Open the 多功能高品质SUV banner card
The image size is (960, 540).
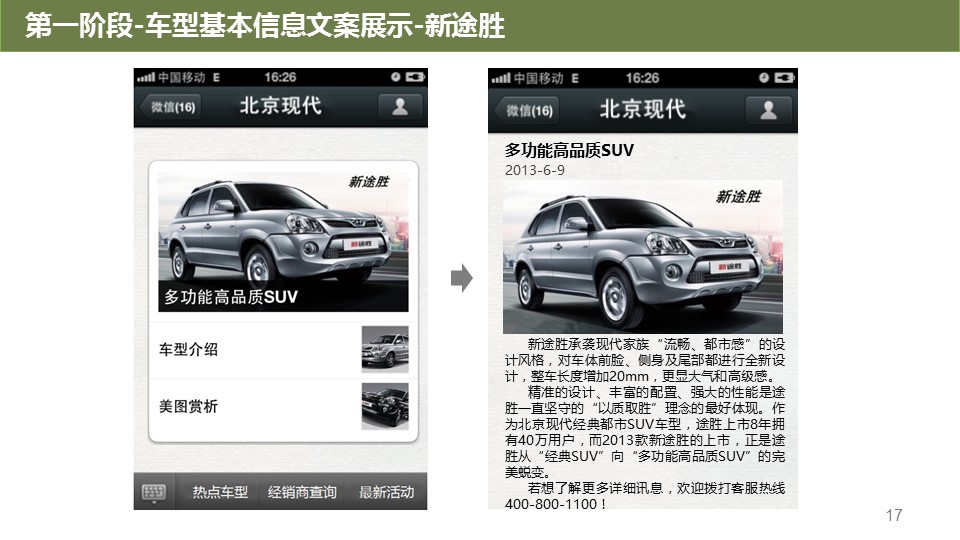click(x=283, y=242)
